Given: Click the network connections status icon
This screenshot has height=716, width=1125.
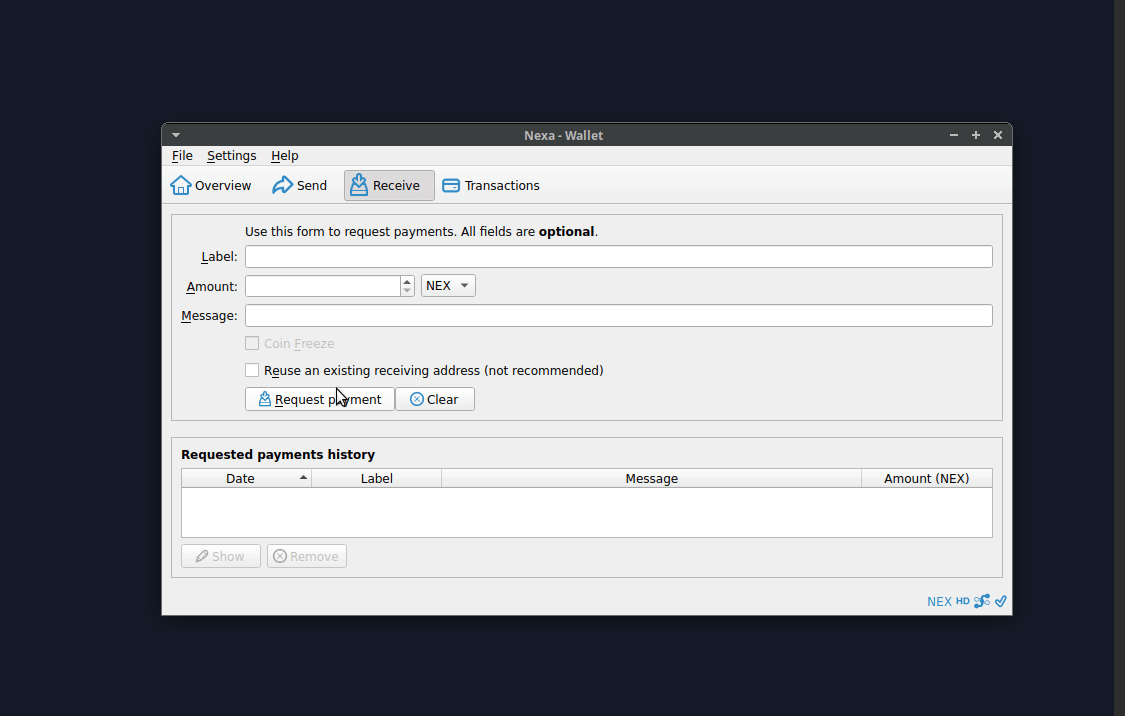Looking at the screenshot, I should [982, 601].
